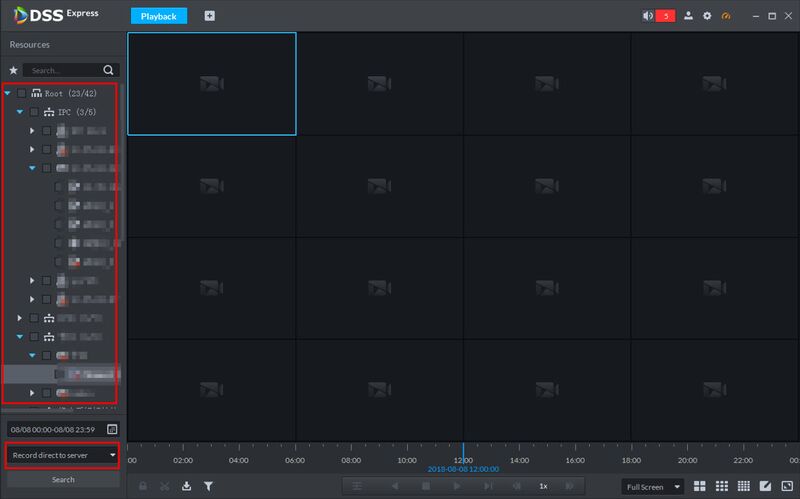Click the download recording icon

[186, 486]
